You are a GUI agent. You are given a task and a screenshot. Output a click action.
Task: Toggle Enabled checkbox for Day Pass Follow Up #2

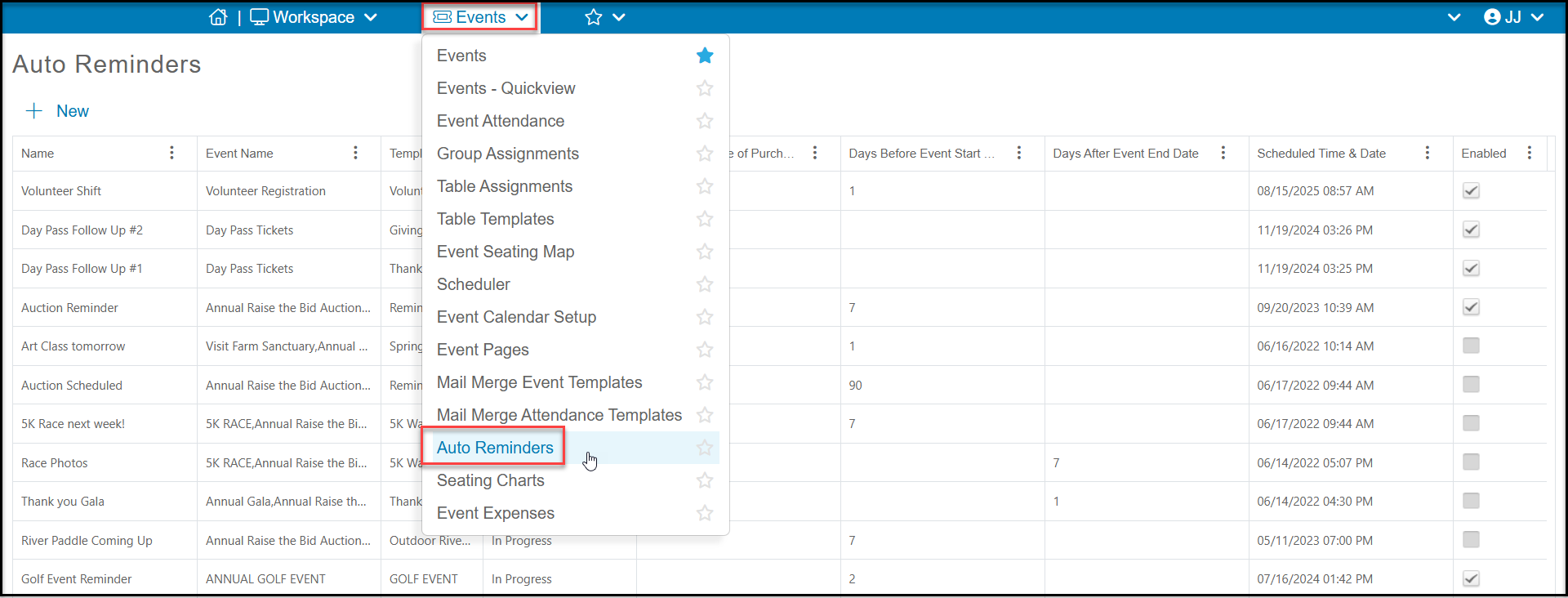1471,230
